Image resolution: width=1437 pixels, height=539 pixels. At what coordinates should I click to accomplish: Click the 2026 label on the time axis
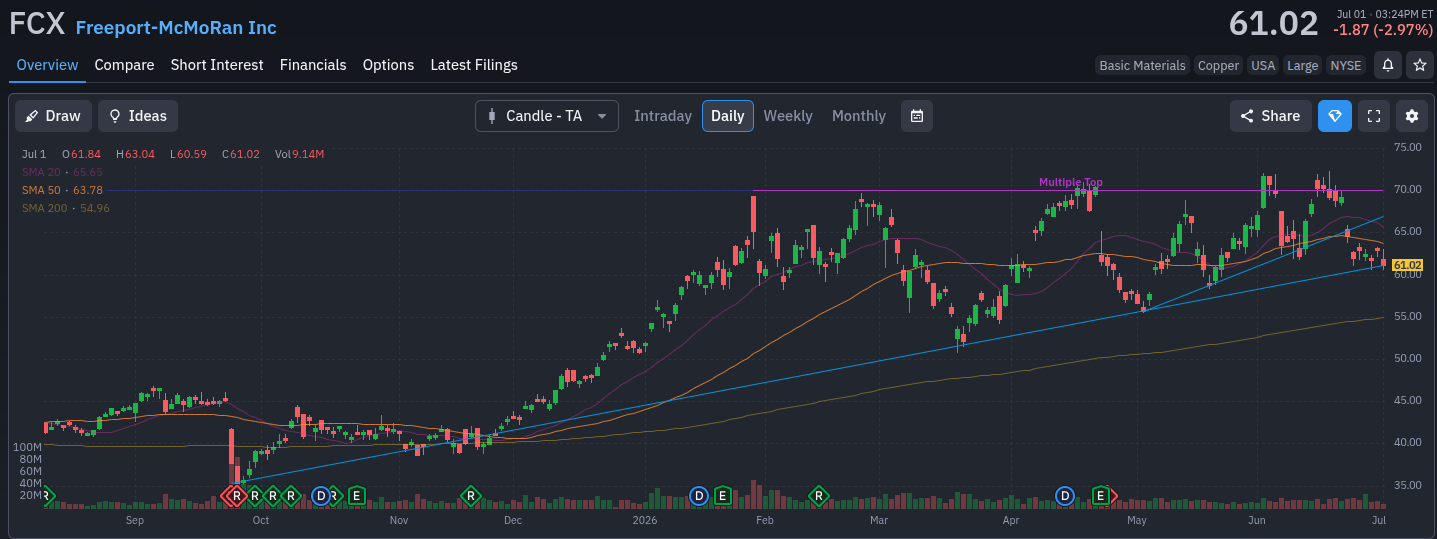coord(646,520)
